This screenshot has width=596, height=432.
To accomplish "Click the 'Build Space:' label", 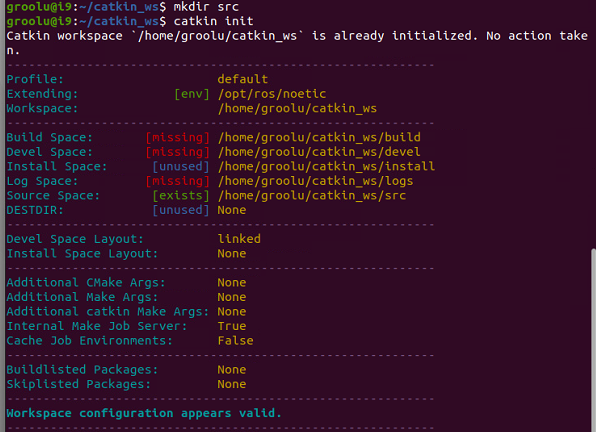I will (x=49, y=138).
